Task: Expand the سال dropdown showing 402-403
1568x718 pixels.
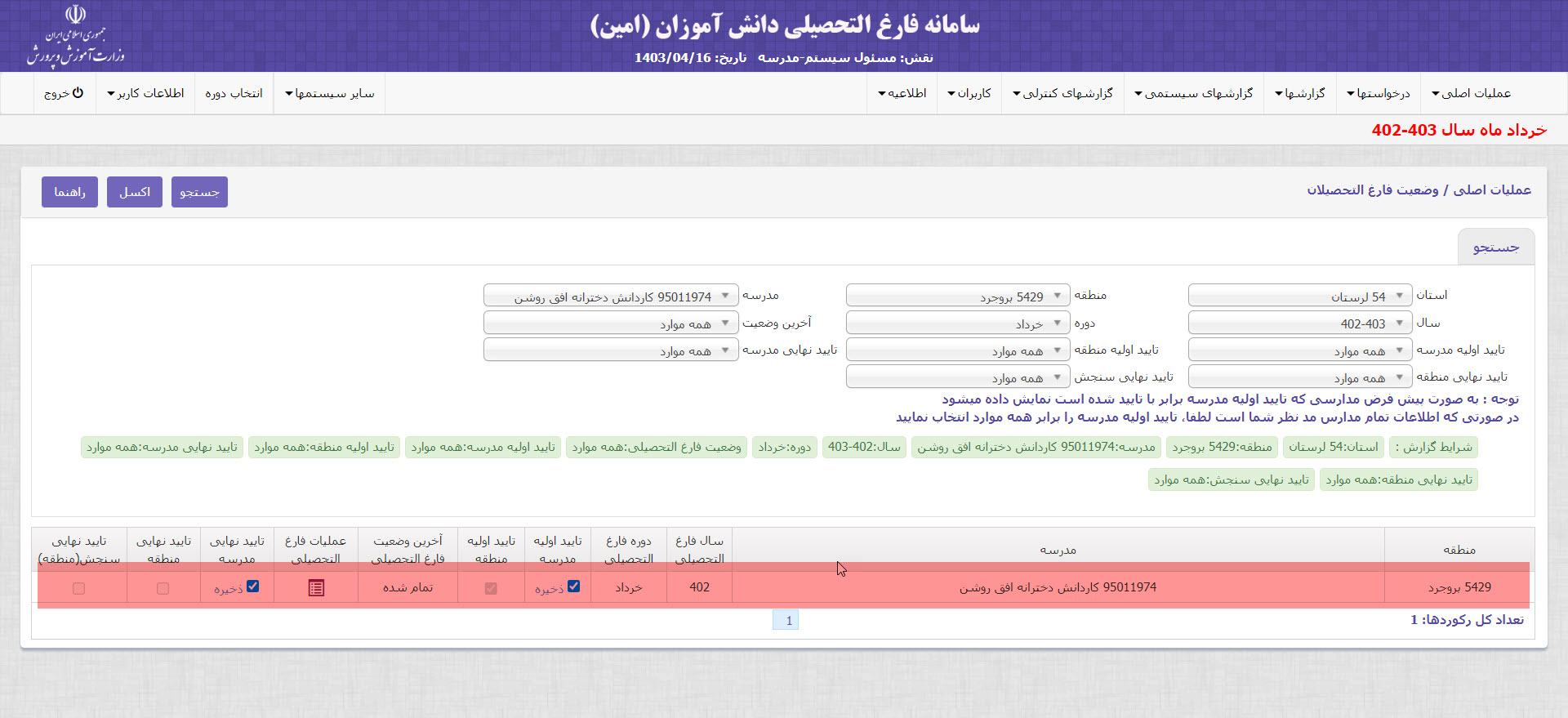Action: click(x=1299, y=323)
